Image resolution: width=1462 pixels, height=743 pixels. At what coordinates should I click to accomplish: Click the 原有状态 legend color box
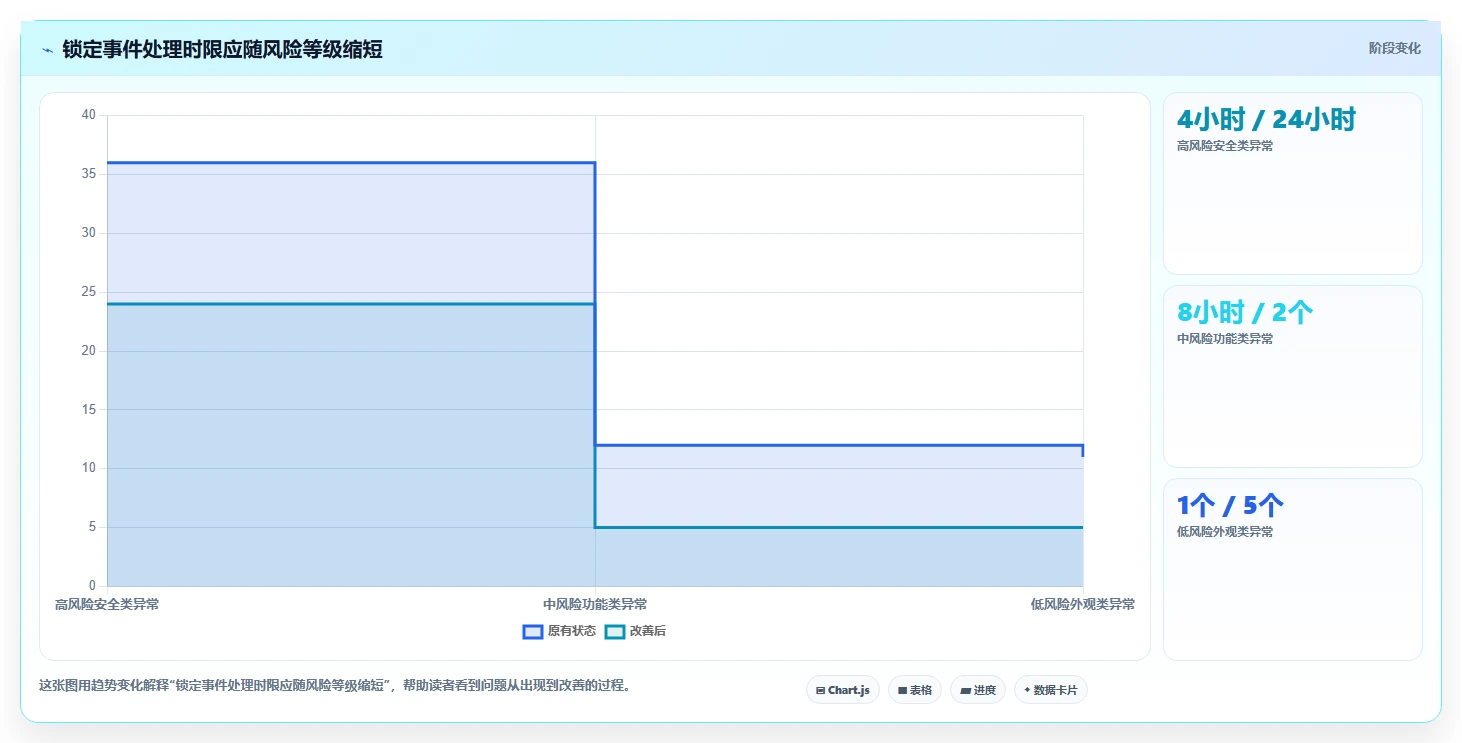(533, 631)
